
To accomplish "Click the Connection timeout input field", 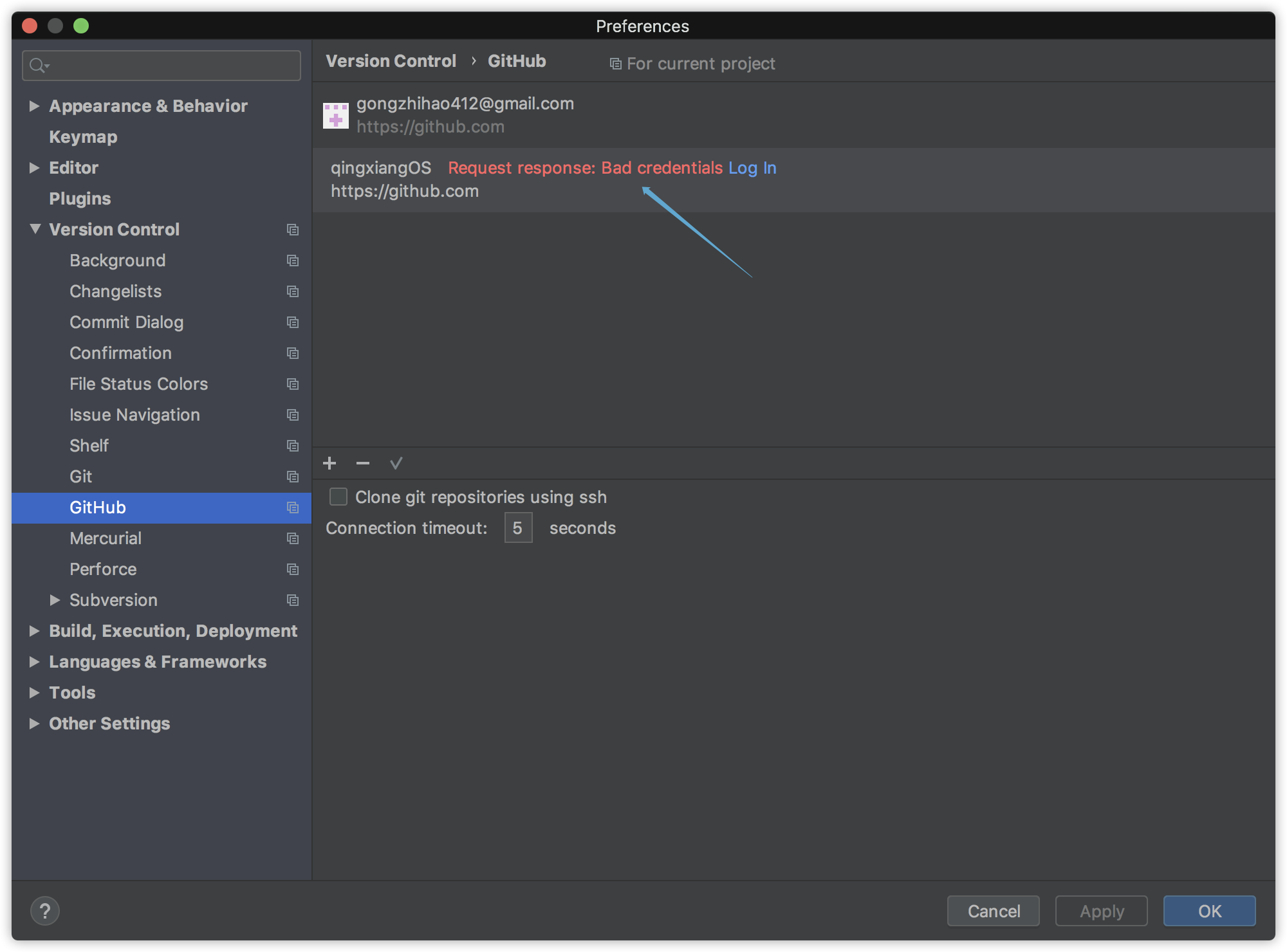I will pos(518,528).
